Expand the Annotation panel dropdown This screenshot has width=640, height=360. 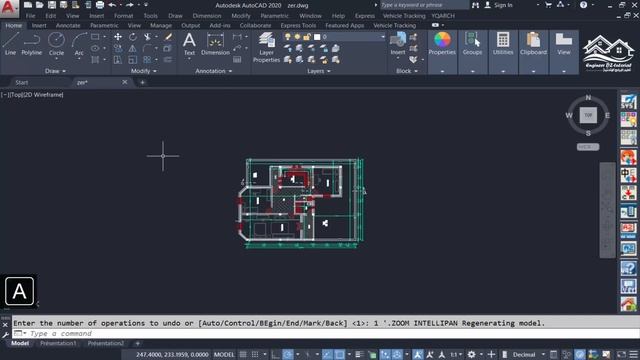tap(213, 71)
